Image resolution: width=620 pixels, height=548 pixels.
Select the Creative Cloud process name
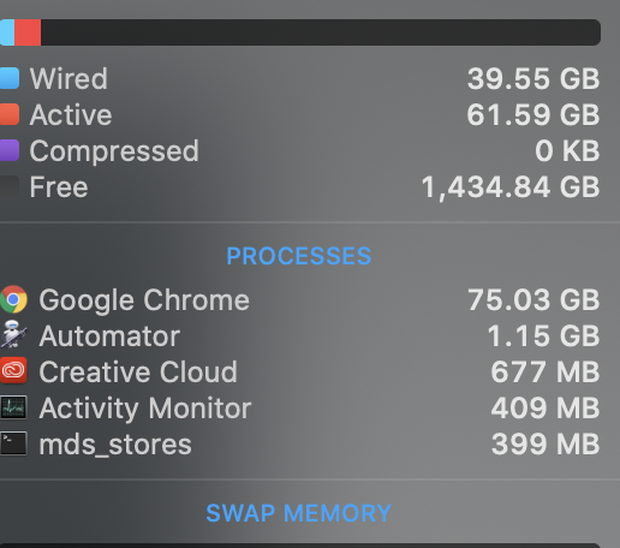[x=138, y=372]
